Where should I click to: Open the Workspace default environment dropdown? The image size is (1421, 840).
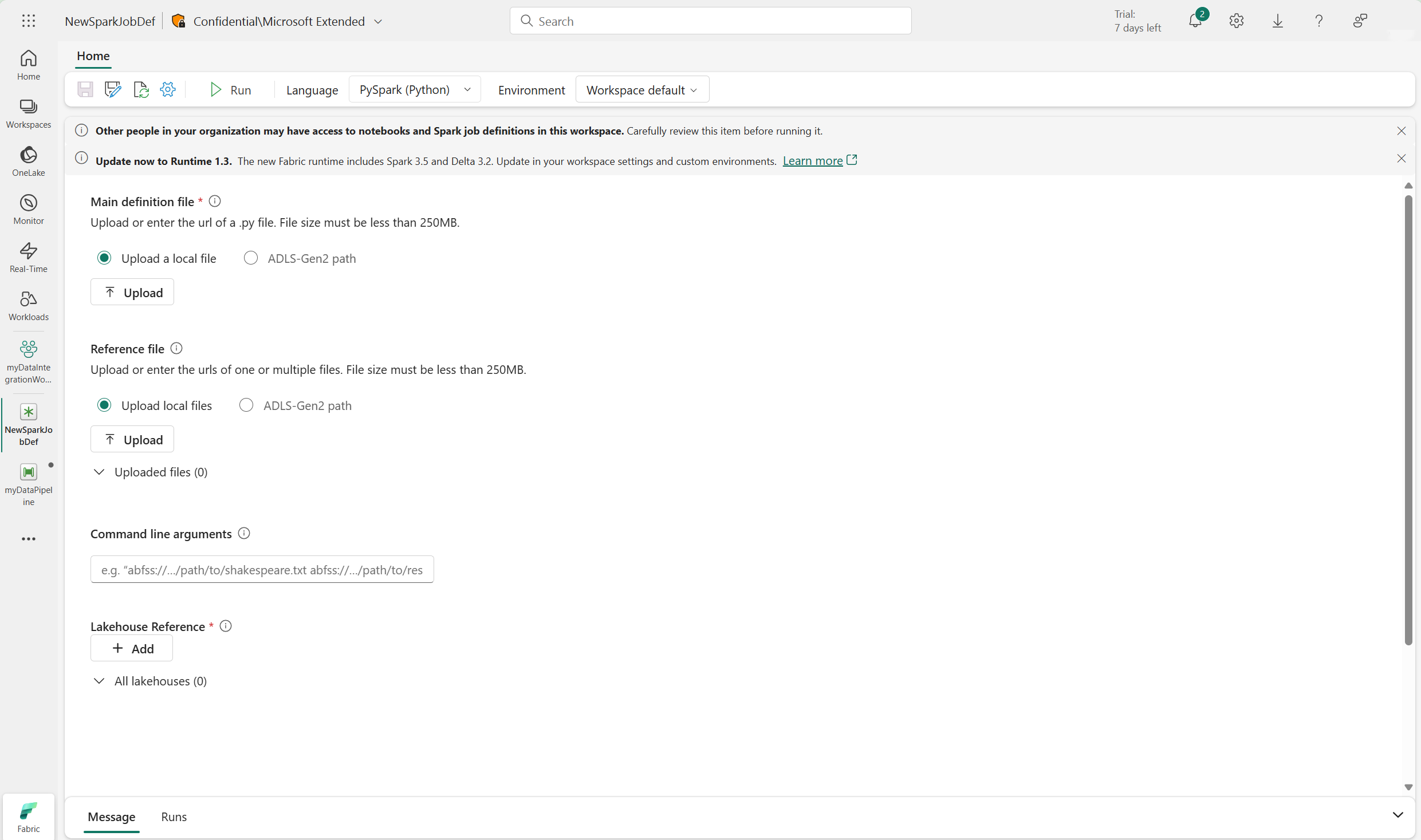pyautogui.click(x=641, y=90)
